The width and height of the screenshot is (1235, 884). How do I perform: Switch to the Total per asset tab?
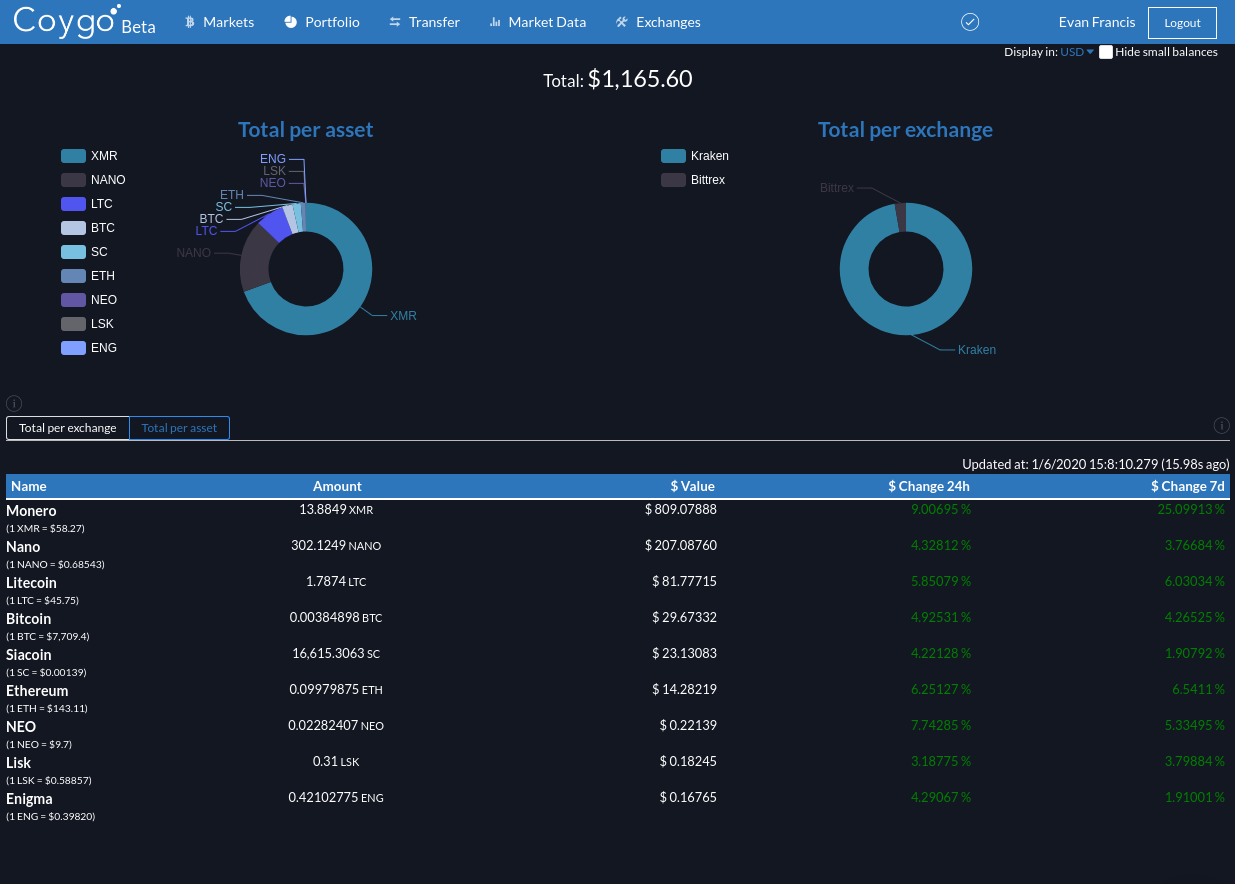pyautogui.click(x=180, y=428)
